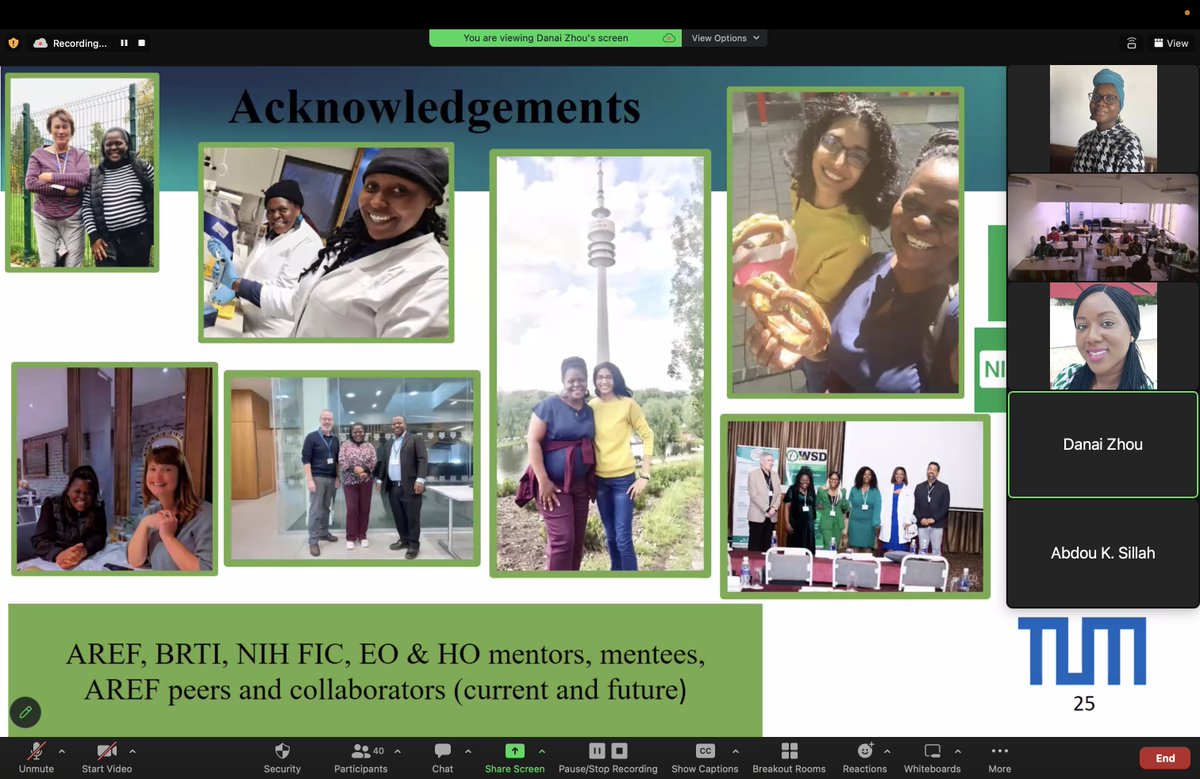Select the conference room video tile

pos(1102,227)
